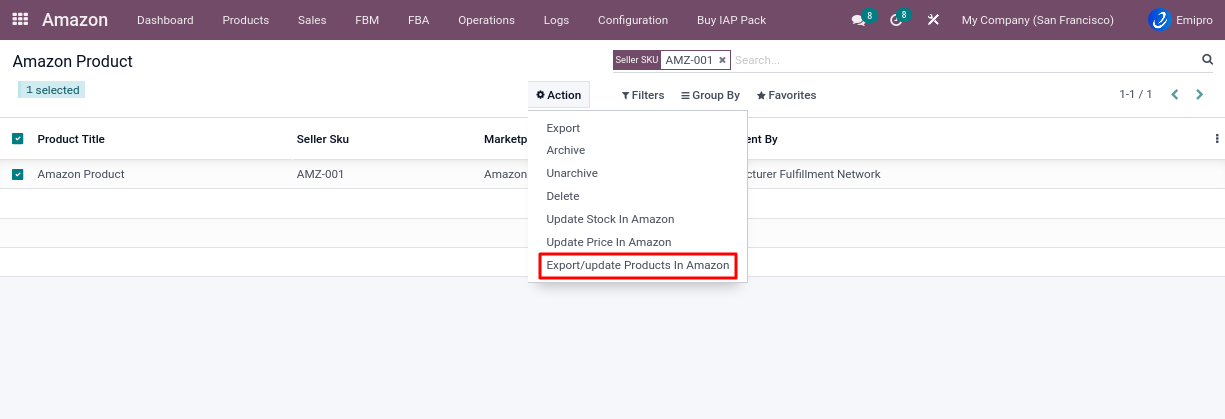Image resolution: width=1225 pixels, height=419 pixels.
Task: Uncheck the Amazon Product row checkbox
Action: click(x=18, y=174)
